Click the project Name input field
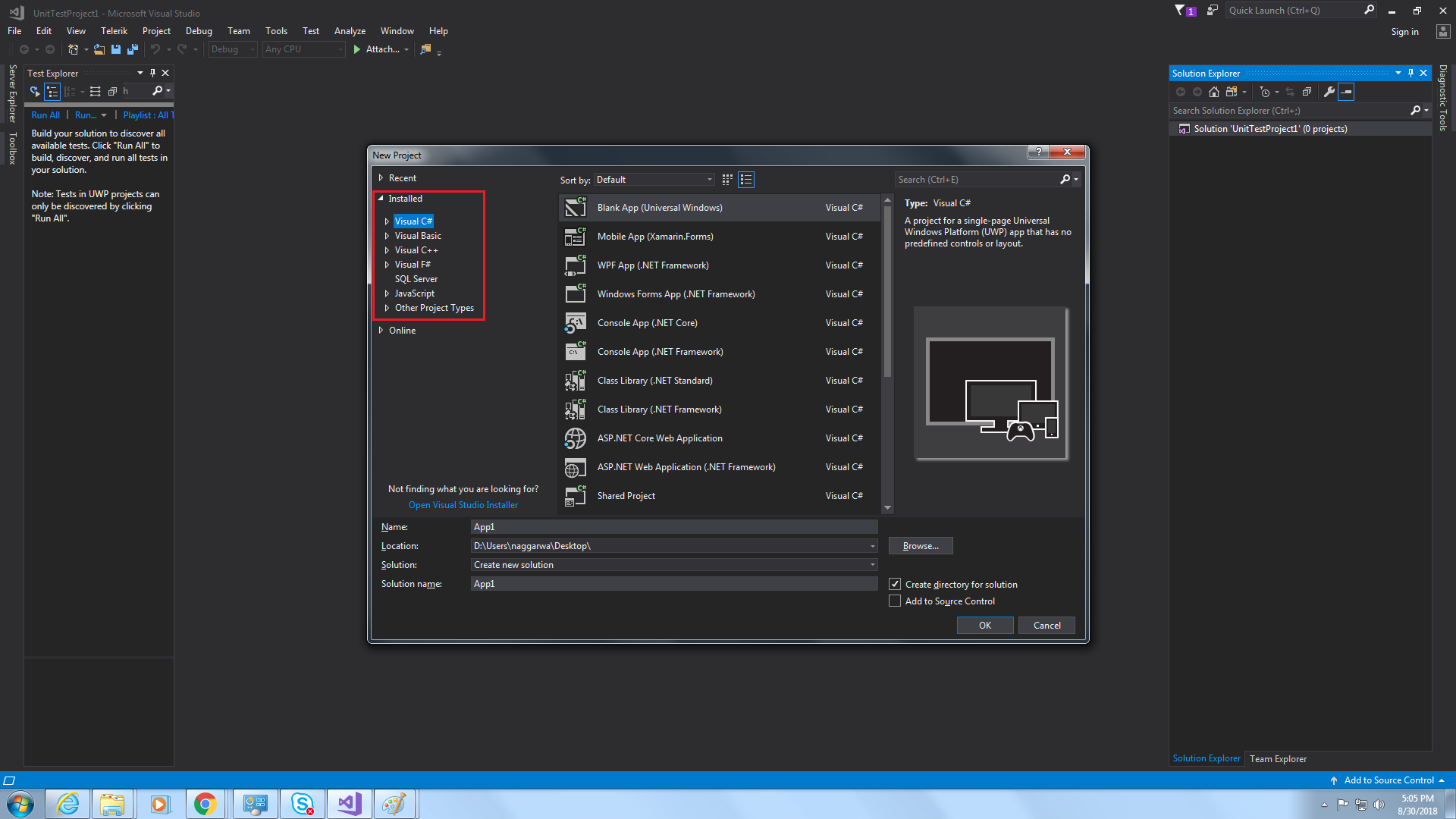Viewport: 1456px width, 819px height. click(674, 527)
